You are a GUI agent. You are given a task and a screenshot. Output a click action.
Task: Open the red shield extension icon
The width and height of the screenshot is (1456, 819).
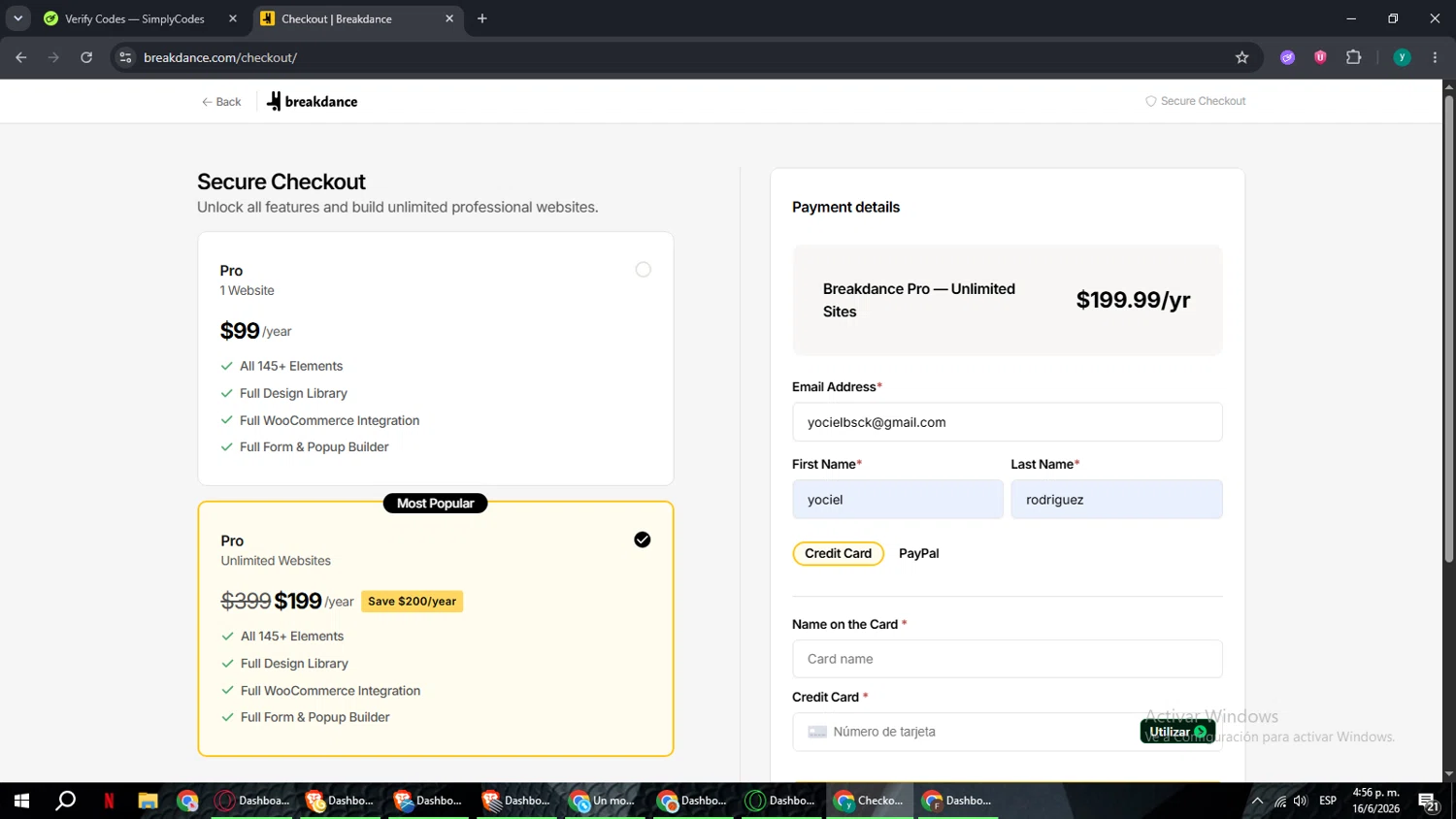pyautogui.click(x=1320, y=57)
